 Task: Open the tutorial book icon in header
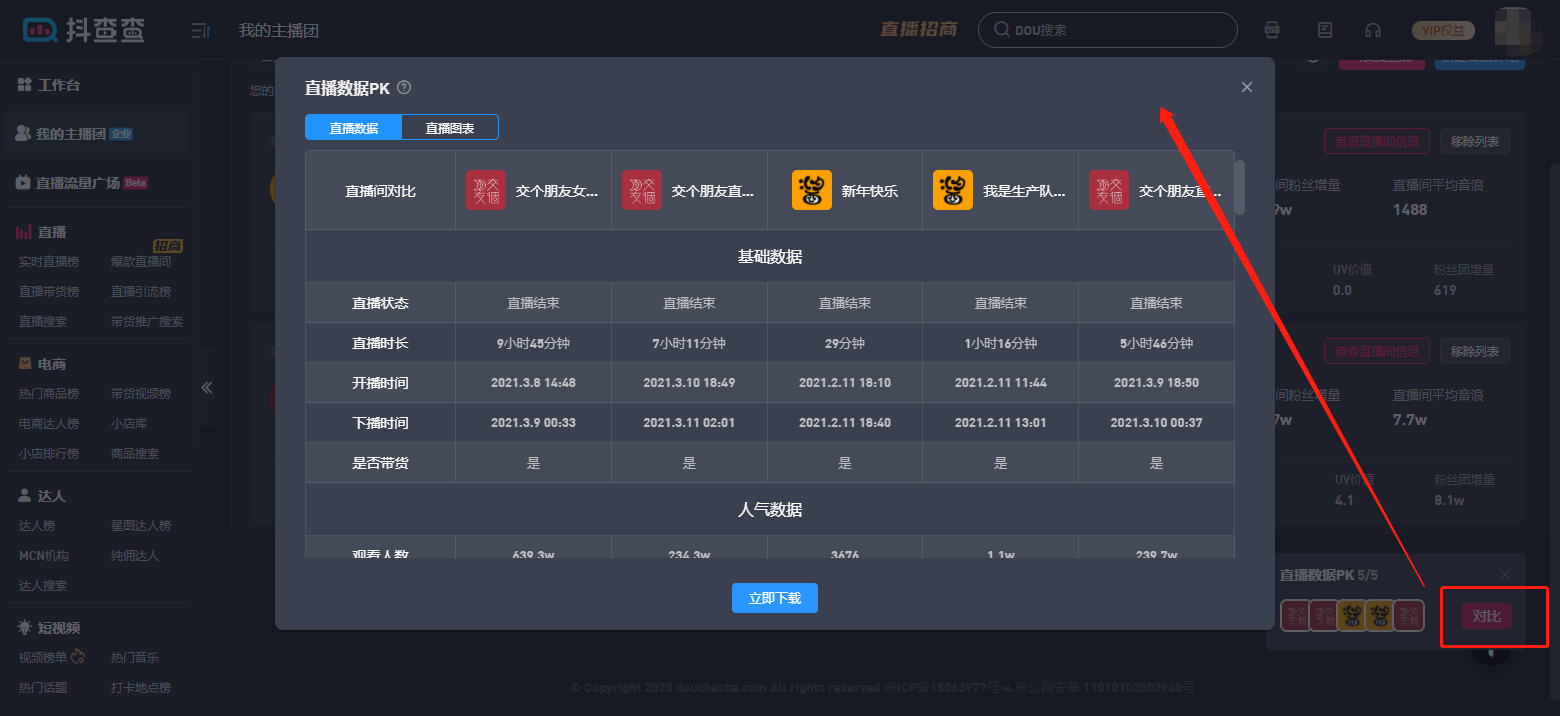[1325, 30]
